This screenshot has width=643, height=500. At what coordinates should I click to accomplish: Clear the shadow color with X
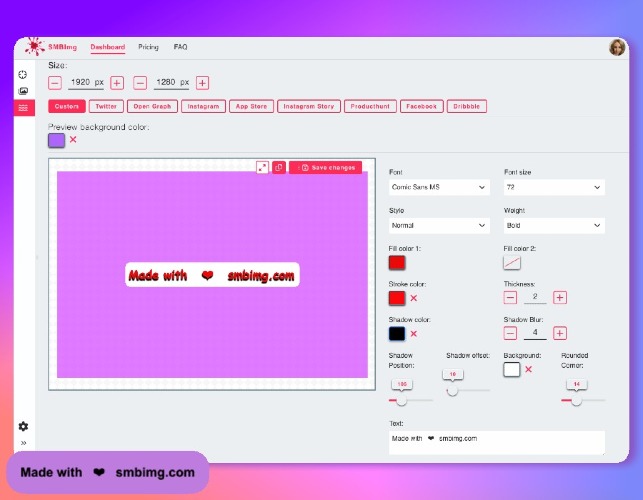pos(414,334)
